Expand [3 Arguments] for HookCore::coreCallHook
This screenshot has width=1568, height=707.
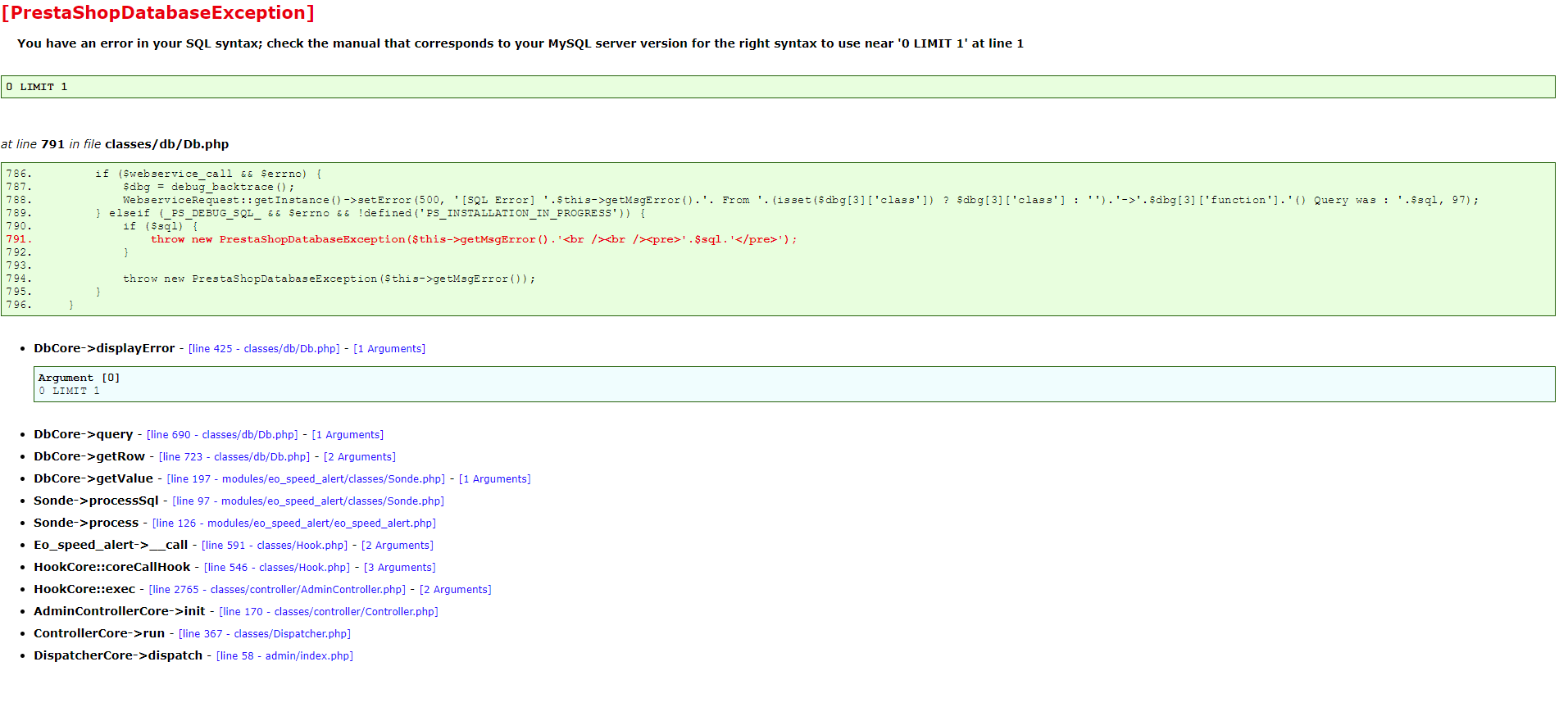(x=400, y=568)
